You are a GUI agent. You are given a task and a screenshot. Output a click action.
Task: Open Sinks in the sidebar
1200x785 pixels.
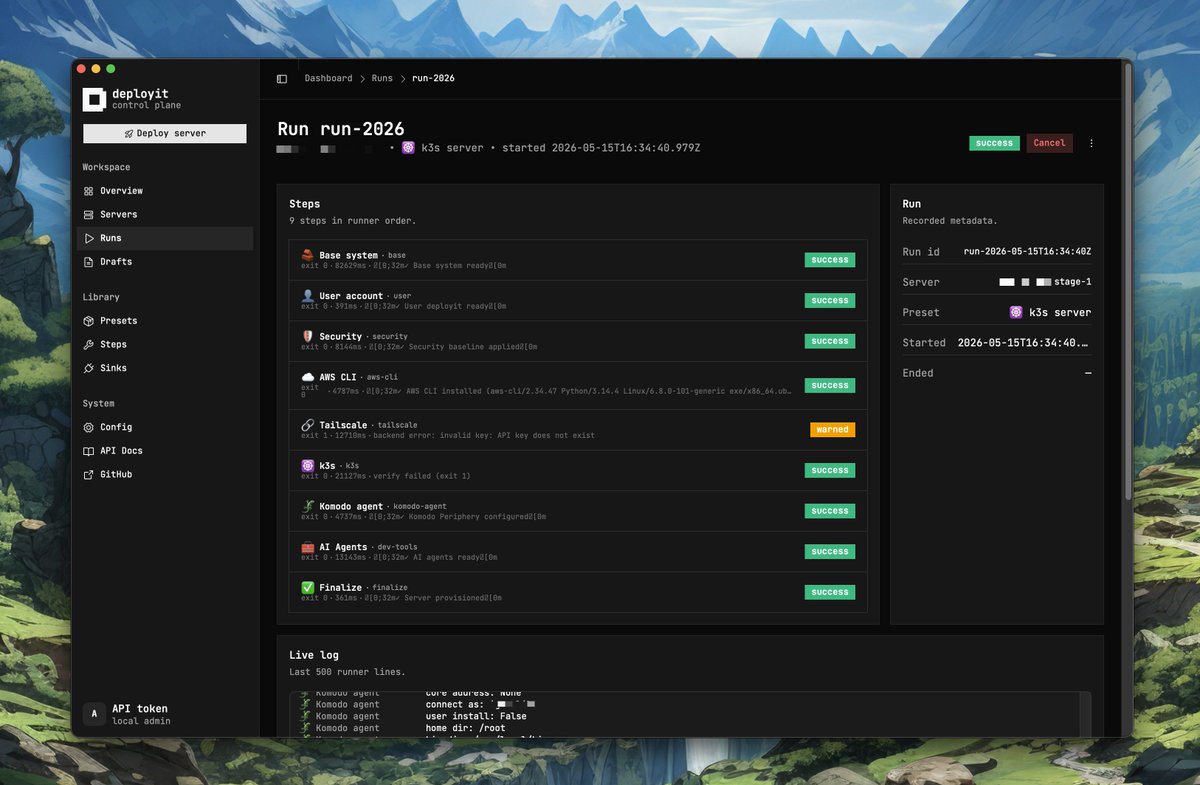165,368
